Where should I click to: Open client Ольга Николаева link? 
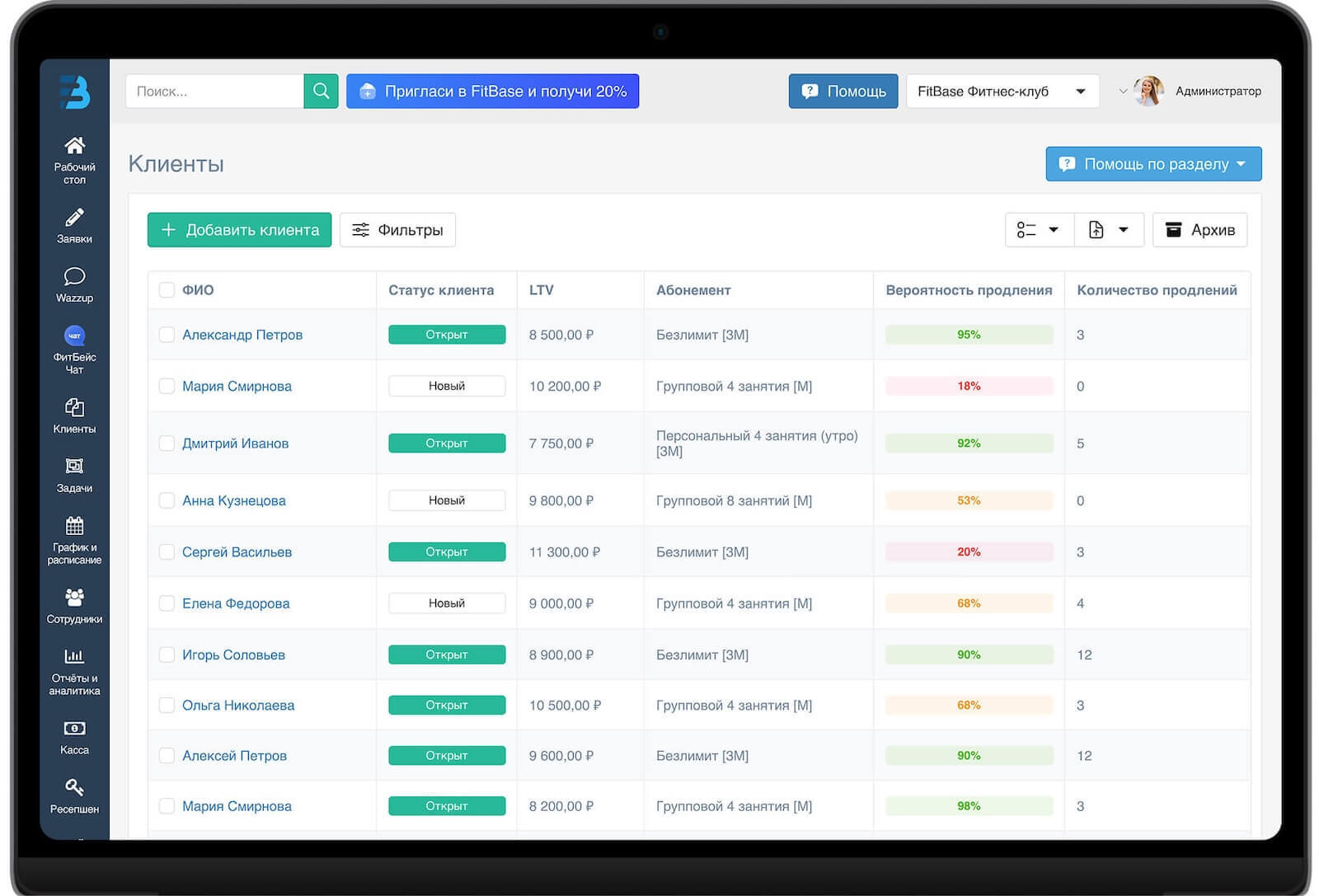tap(238, 706)
